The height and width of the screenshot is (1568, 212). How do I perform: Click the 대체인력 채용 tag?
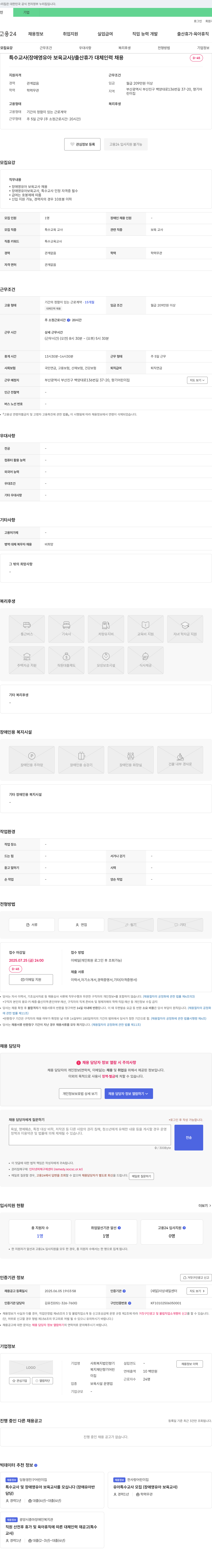pos(54,309)
